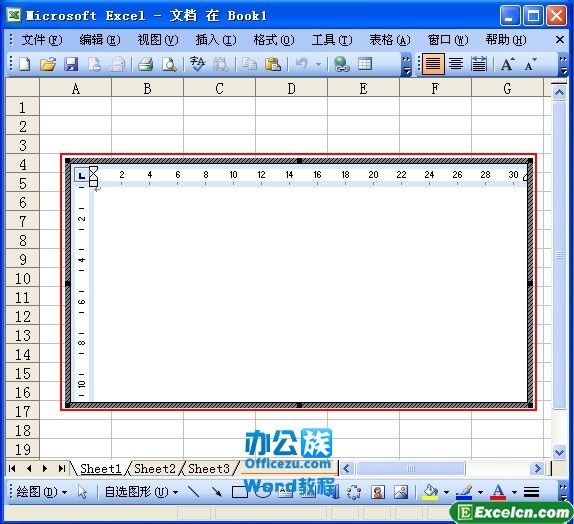Insert picture from file icon
This screenshot has width=574, height=524.
pos(401,492)
